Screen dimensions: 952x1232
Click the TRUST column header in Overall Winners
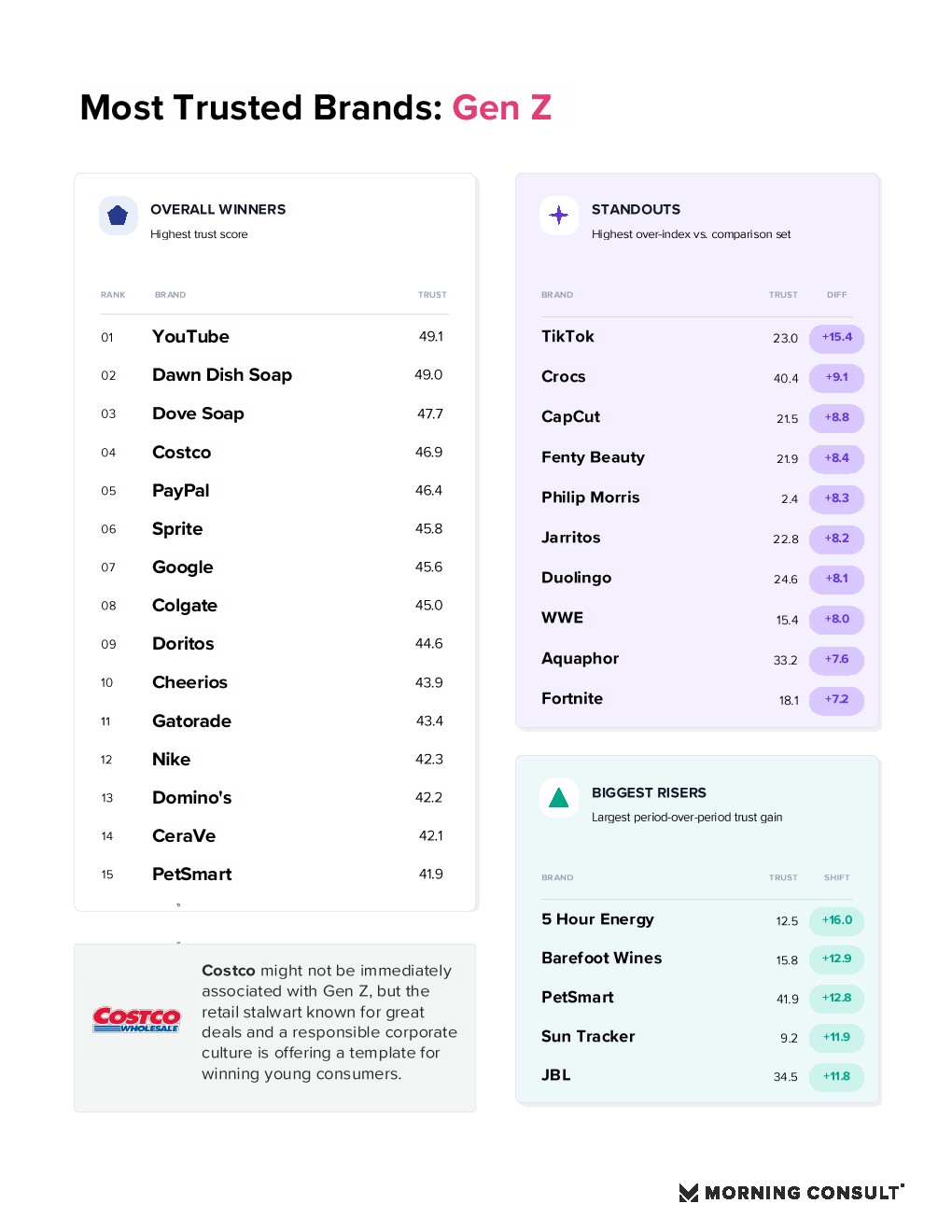(x=432, y=295)
